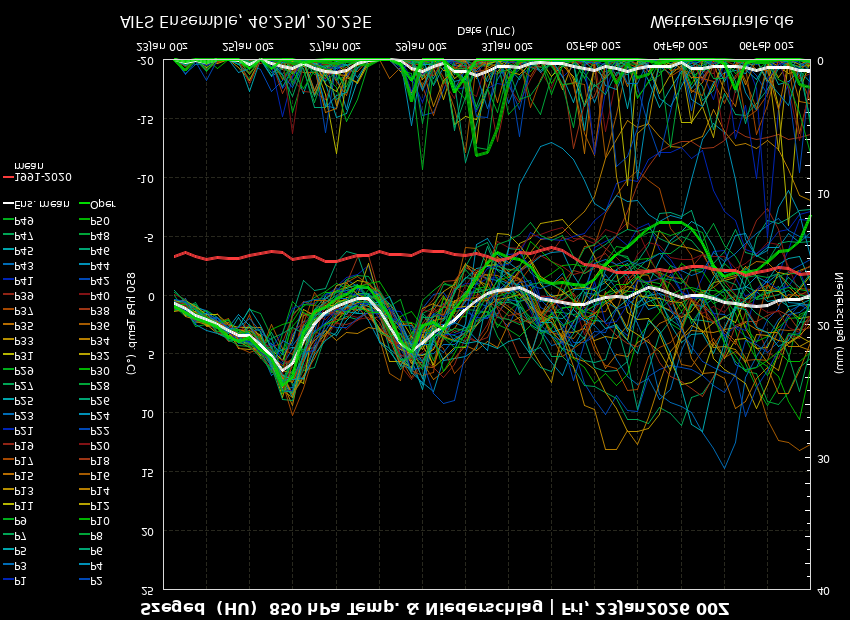Click the P50 legend entry
Image resolution: width=850 pixels, height=620 pixels.
click(x=99, y=221)
